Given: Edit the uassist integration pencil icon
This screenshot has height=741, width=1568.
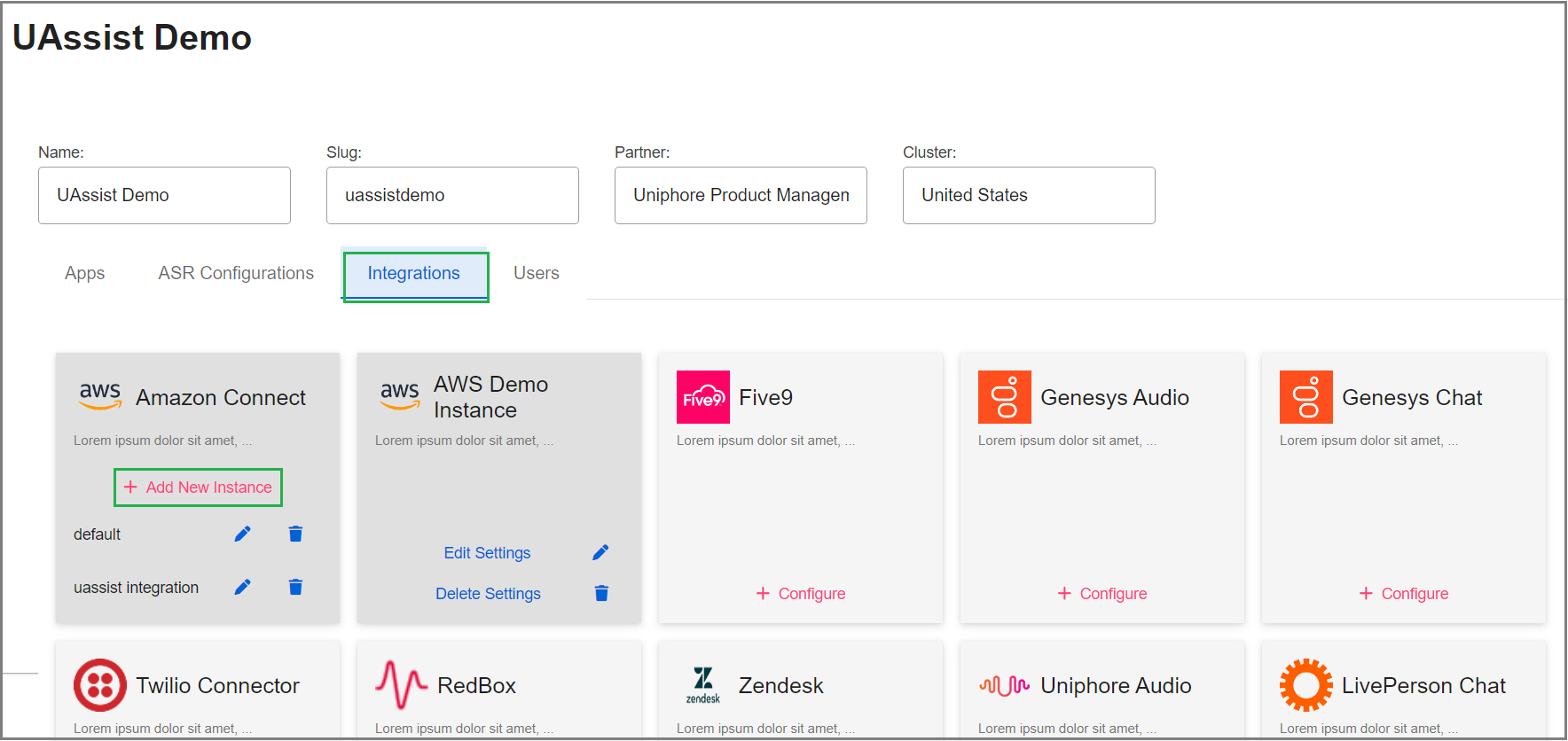Looking at the screenshot, I should tap(242, 587).
